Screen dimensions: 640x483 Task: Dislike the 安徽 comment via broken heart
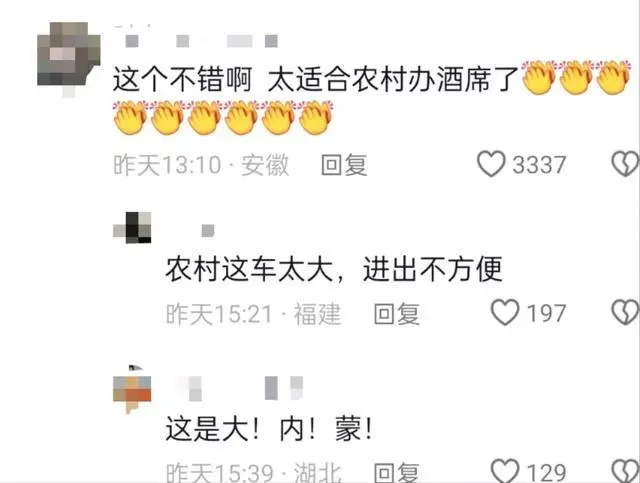(x=625, y=164)
